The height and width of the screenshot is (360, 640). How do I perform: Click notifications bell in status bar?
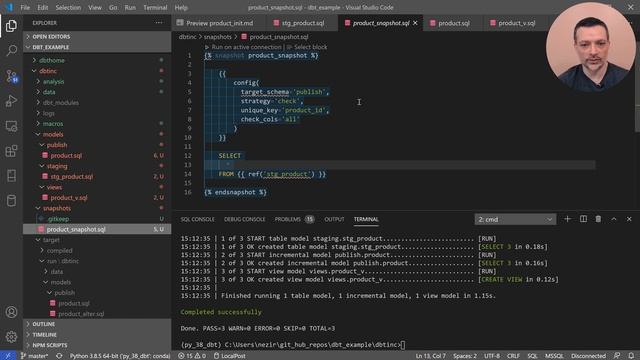[x=631, y=356]
